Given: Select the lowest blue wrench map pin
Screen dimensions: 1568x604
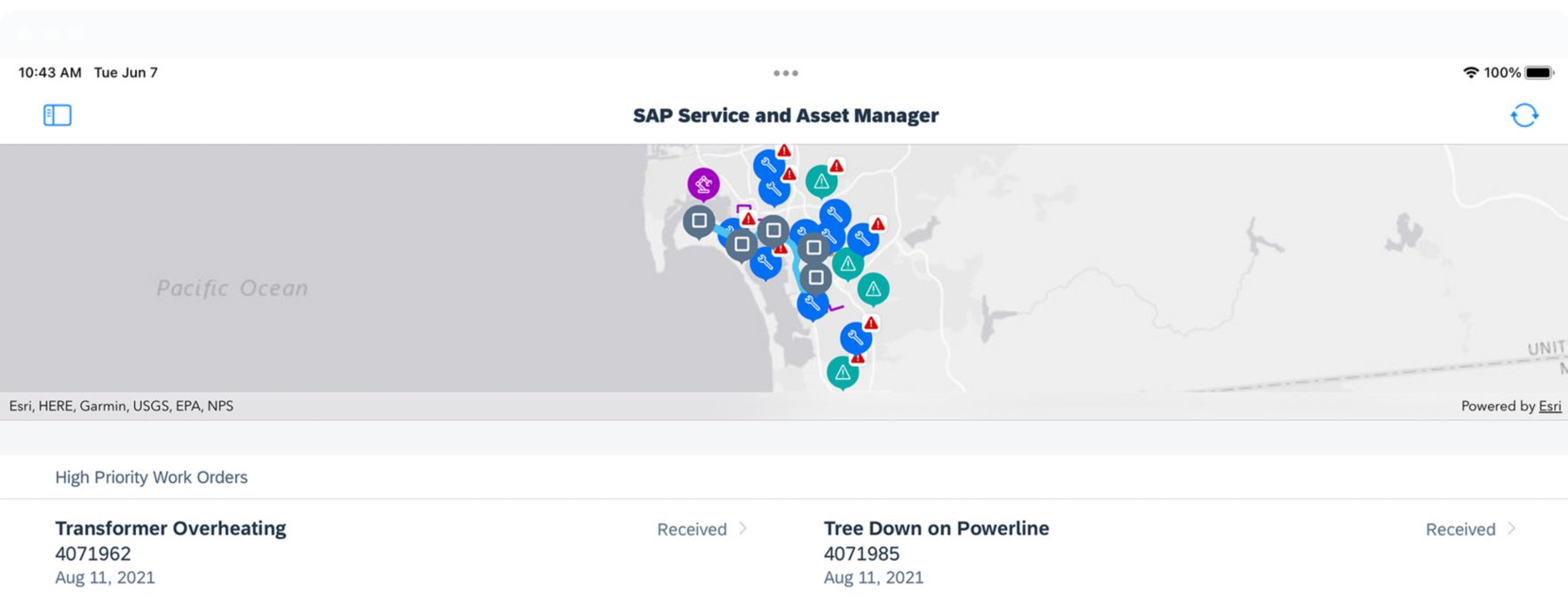Looking at the screenshot, I should pos(856,338).
